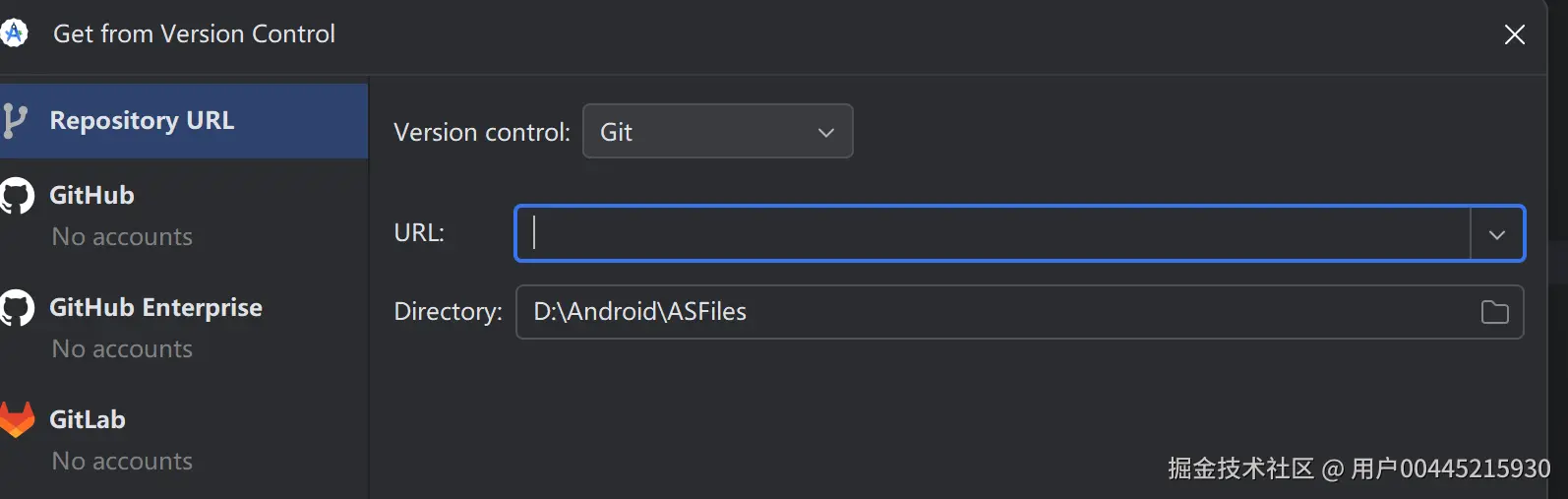1568x499 pixels.
Task: Click the chevron arrow in Git combo box
Action: pos(826,132)
